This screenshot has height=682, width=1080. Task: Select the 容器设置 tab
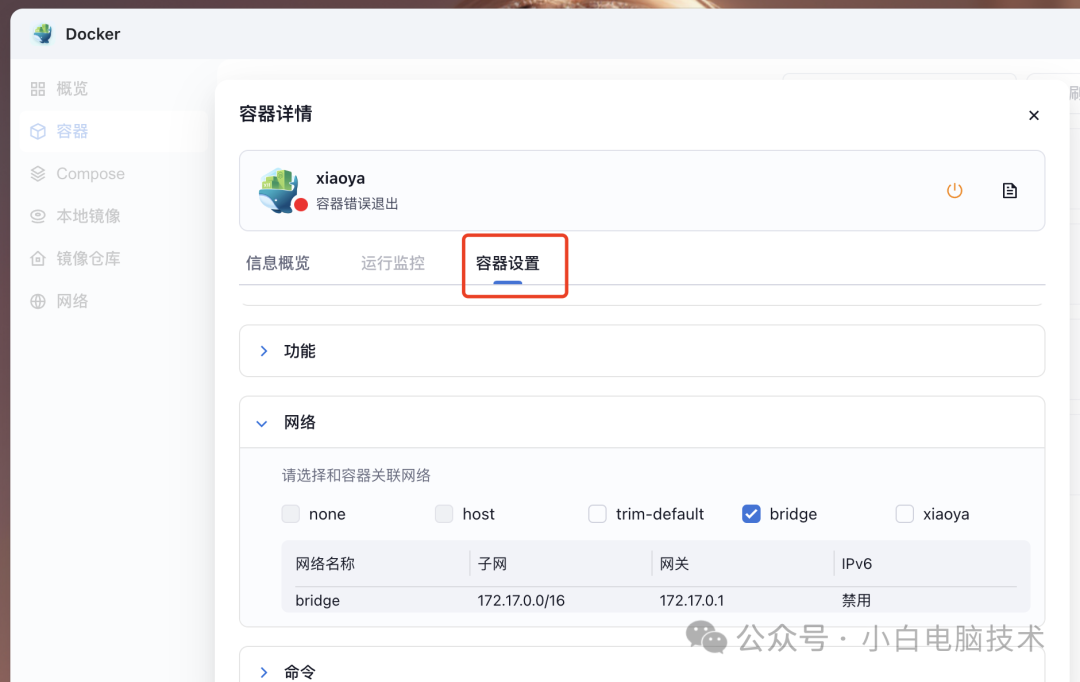click(508, 263)
